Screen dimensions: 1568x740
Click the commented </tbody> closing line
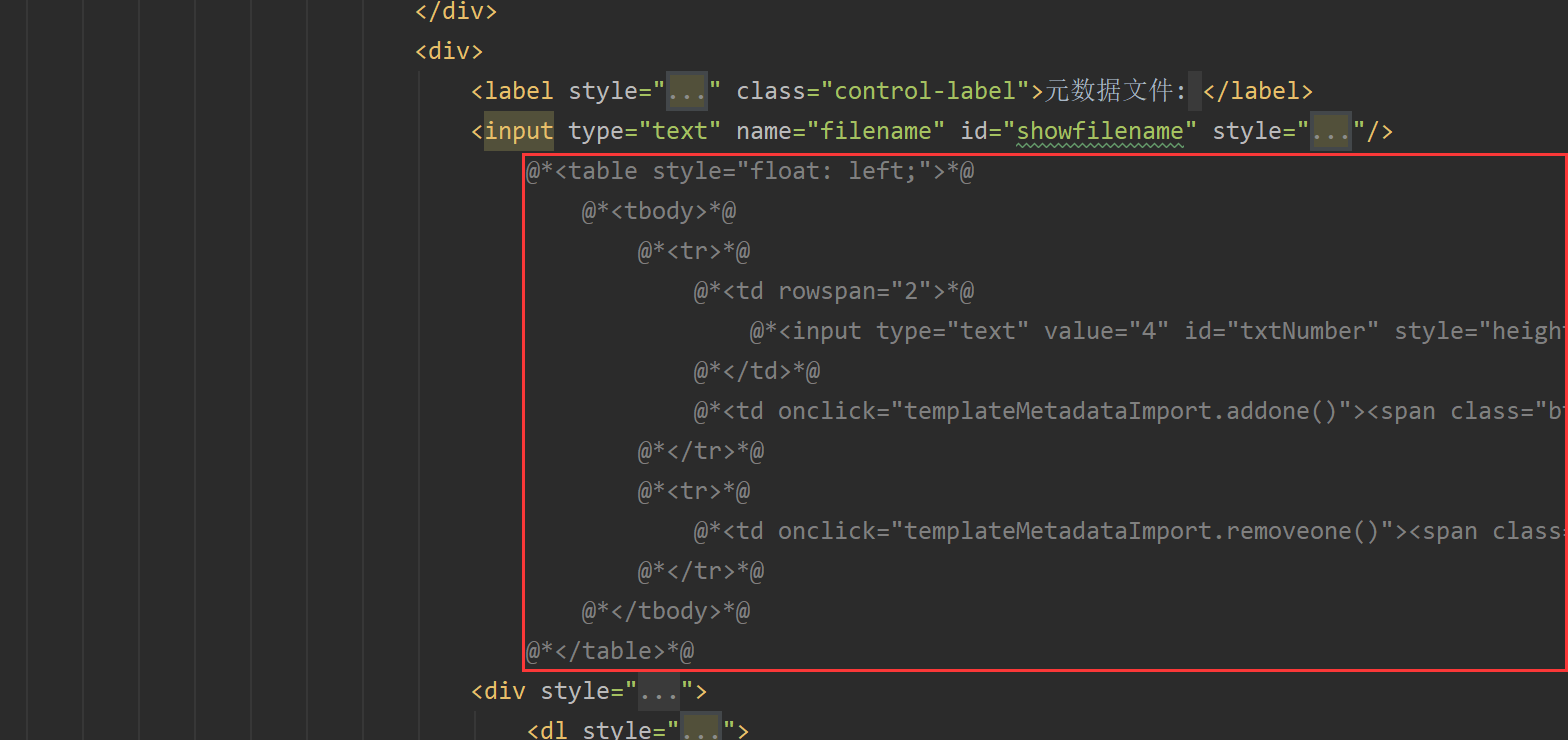(x=667, y=611)
